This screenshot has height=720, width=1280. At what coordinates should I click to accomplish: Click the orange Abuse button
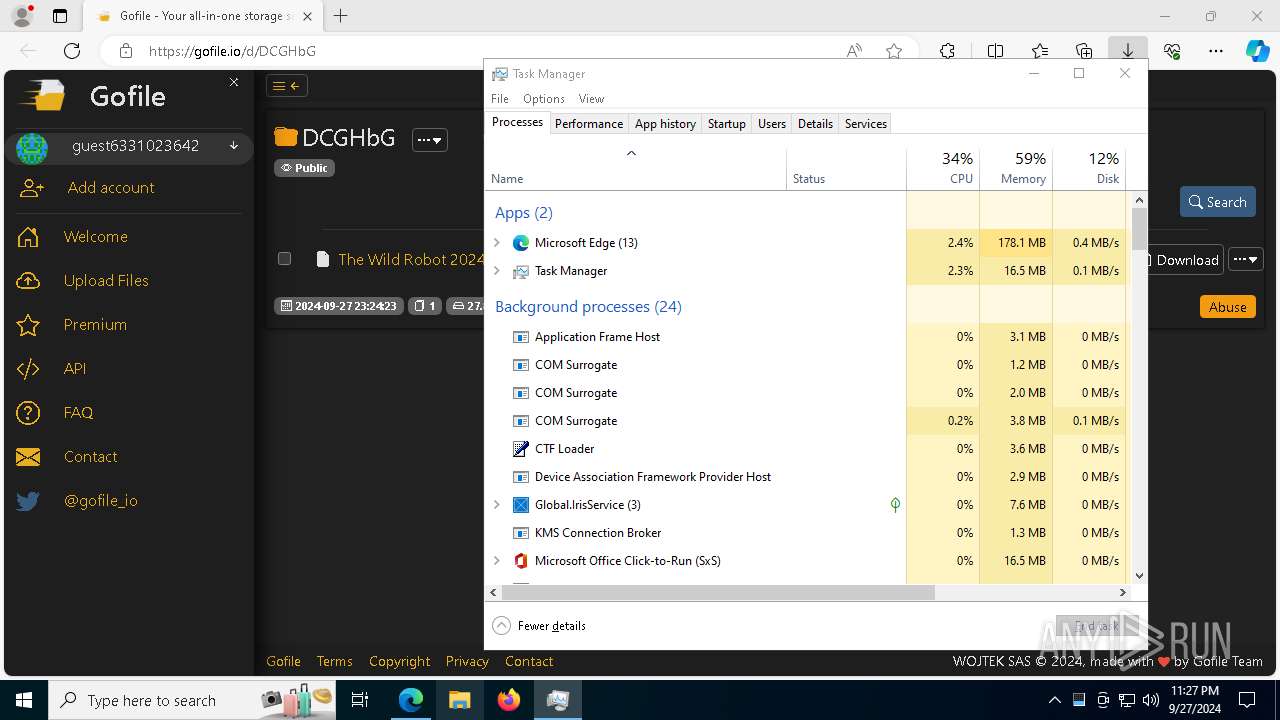(x=1228, y=307)
